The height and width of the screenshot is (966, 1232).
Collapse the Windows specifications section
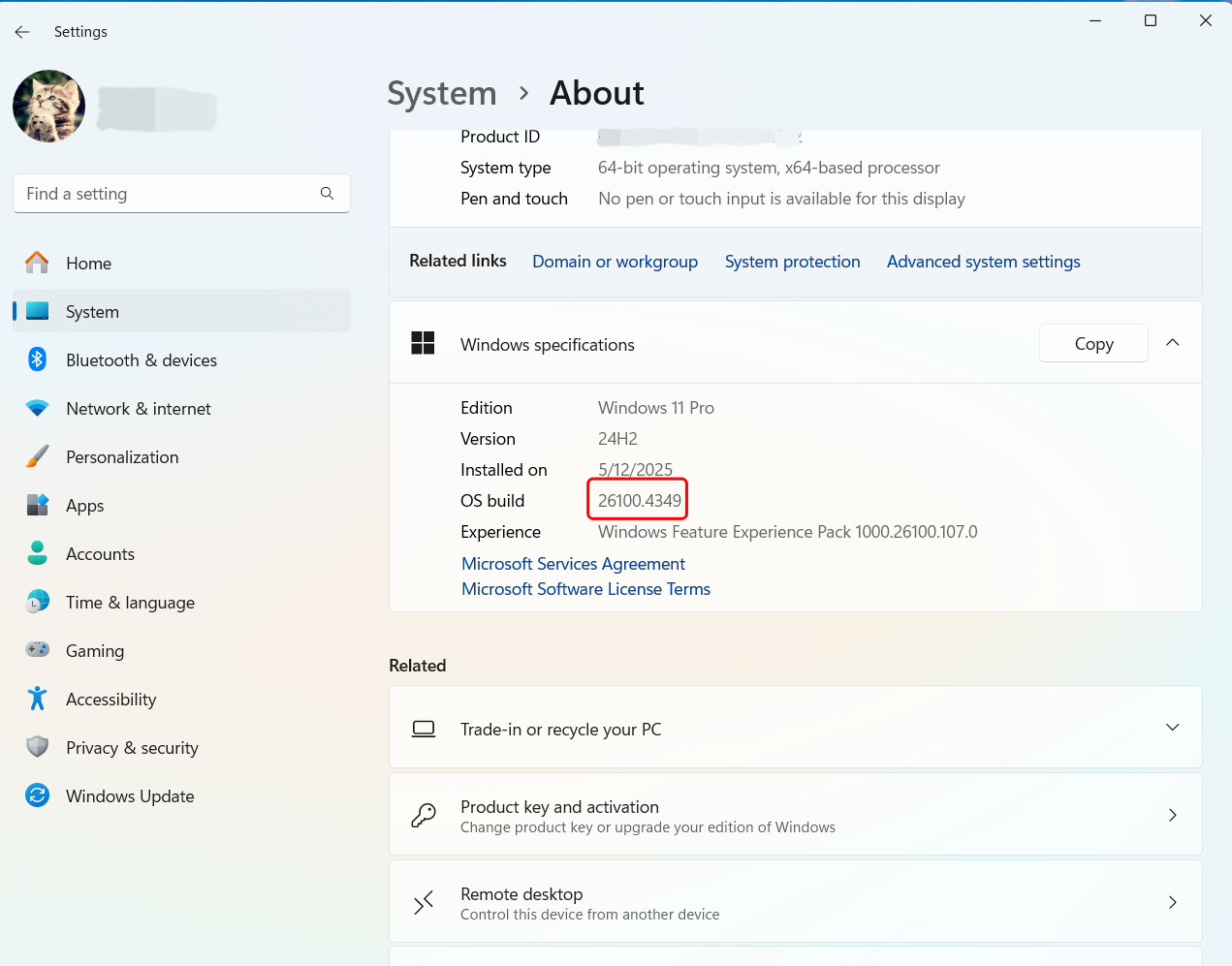coord(1172,342)
